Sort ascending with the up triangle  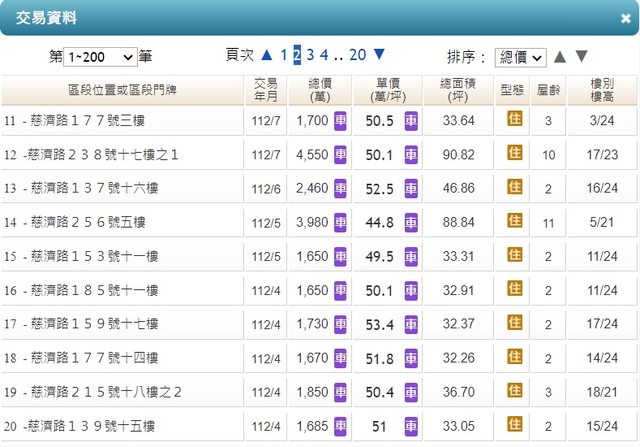pyautogui.click(x=560, y=57)
